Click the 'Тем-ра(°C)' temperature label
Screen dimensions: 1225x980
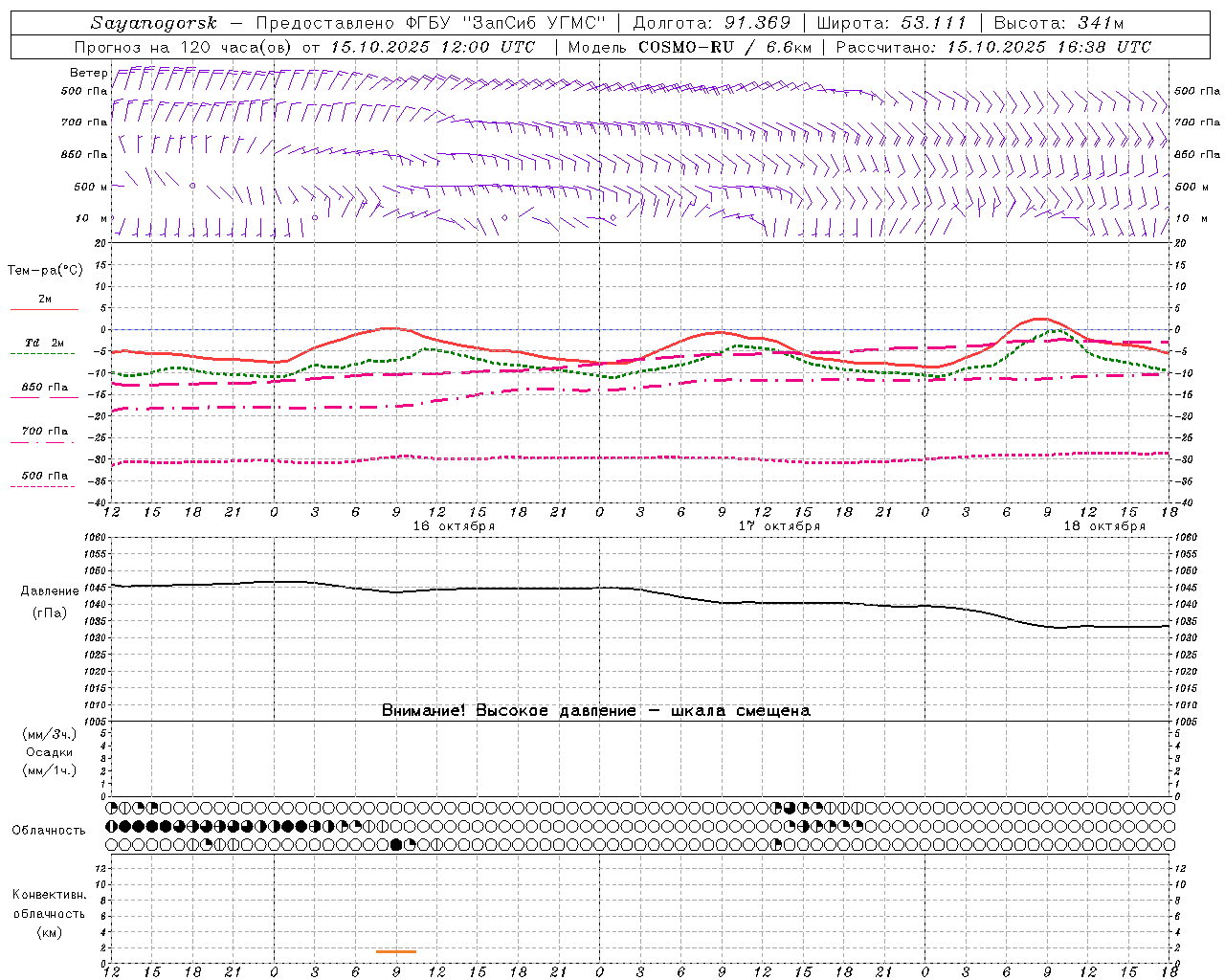[x=45, y=271]
